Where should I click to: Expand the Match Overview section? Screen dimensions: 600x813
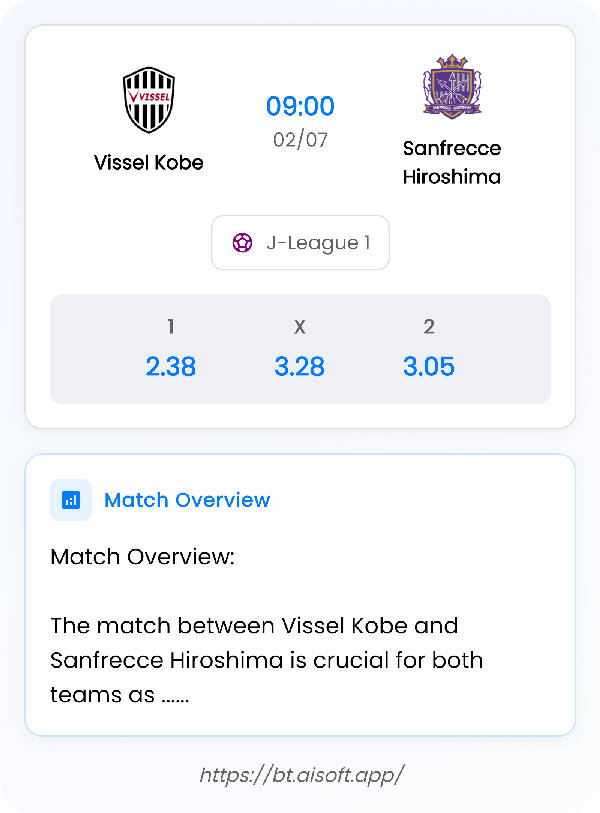187,500
